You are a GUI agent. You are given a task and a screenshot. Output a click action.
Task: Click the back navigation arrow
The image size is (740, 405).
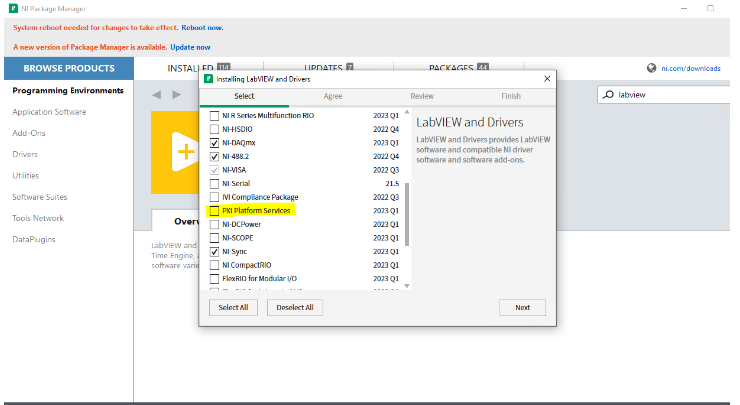156,95
